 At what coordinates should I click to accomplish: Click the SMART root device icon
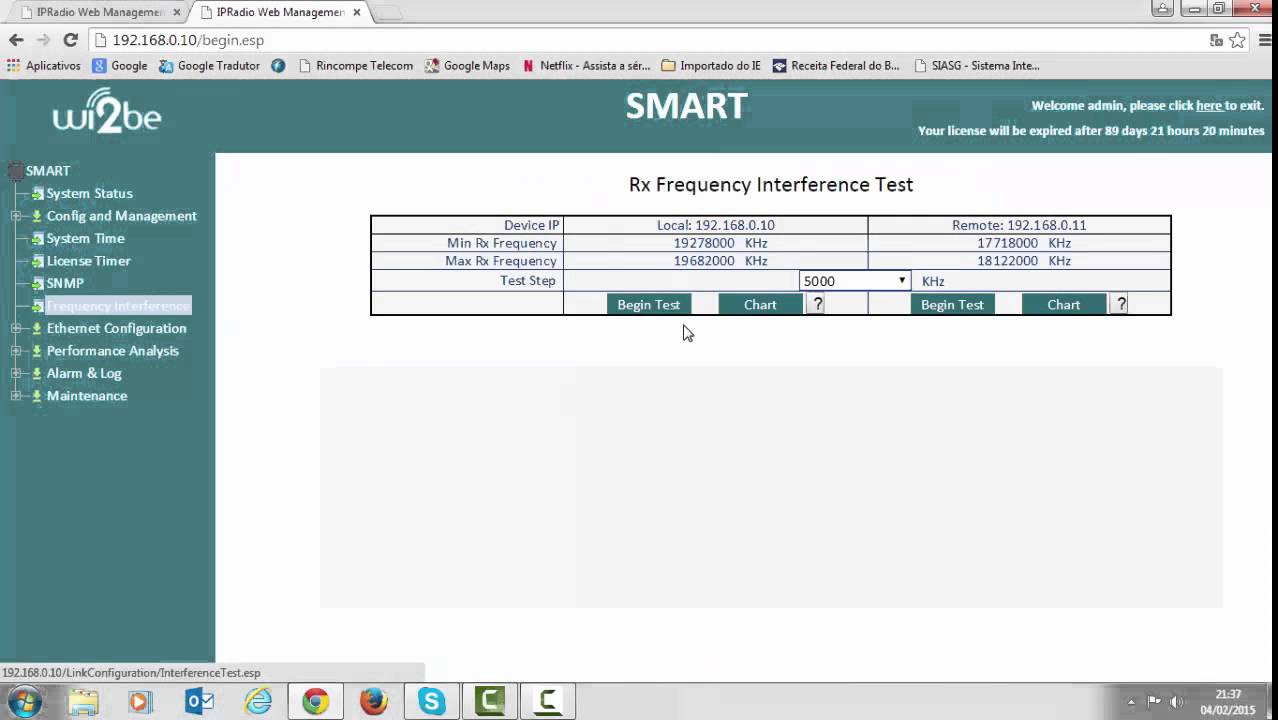16,171
